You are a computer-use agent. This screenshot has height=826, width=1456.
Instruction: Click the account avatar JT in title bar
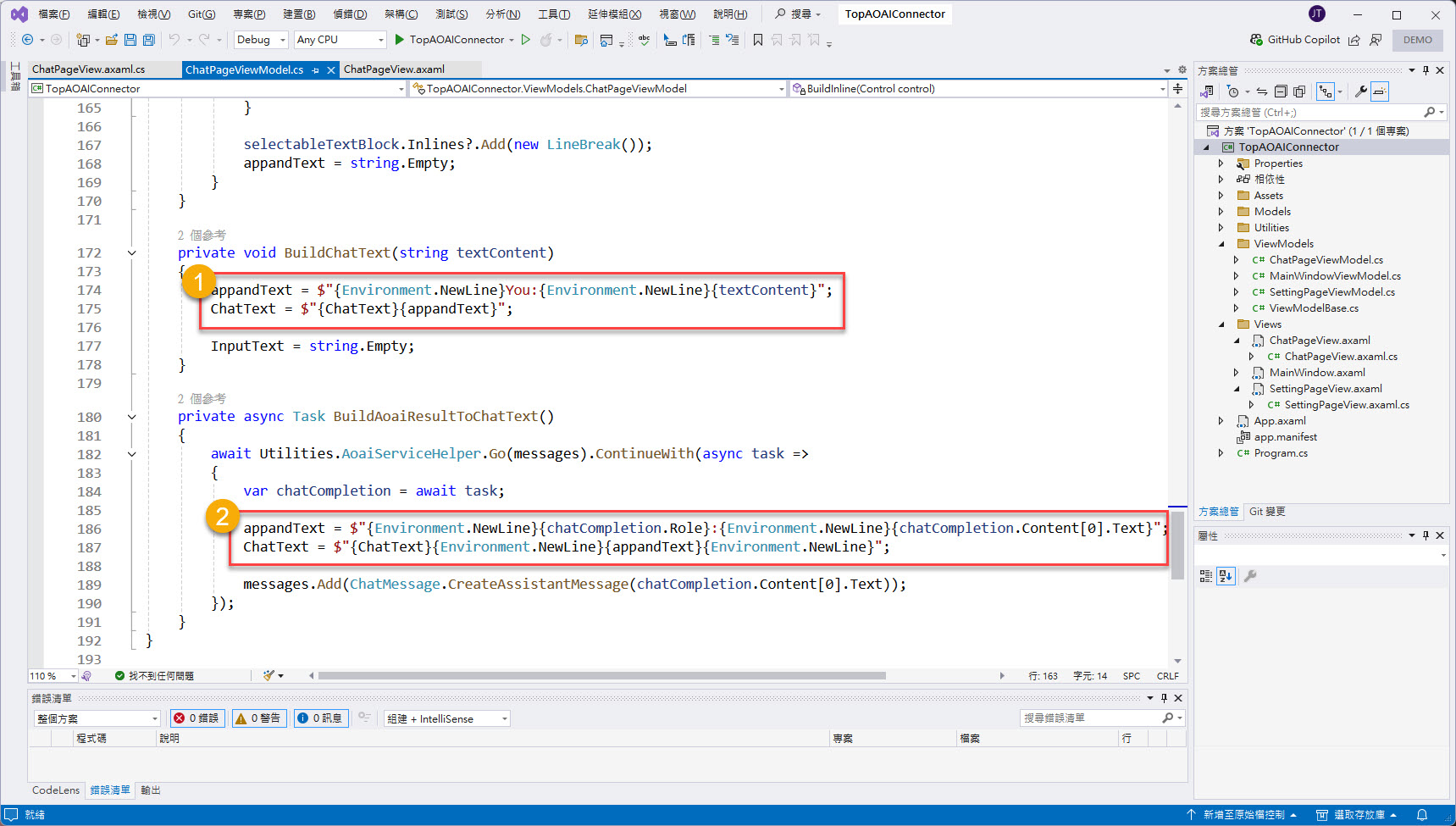(1317, 14)
